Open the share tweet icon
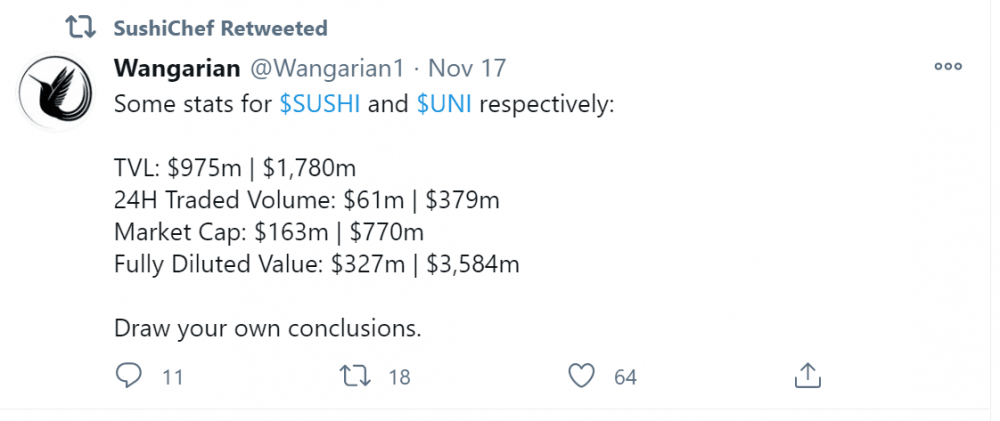This screenshot has height=421, width=1000. (x=807, y=376)
